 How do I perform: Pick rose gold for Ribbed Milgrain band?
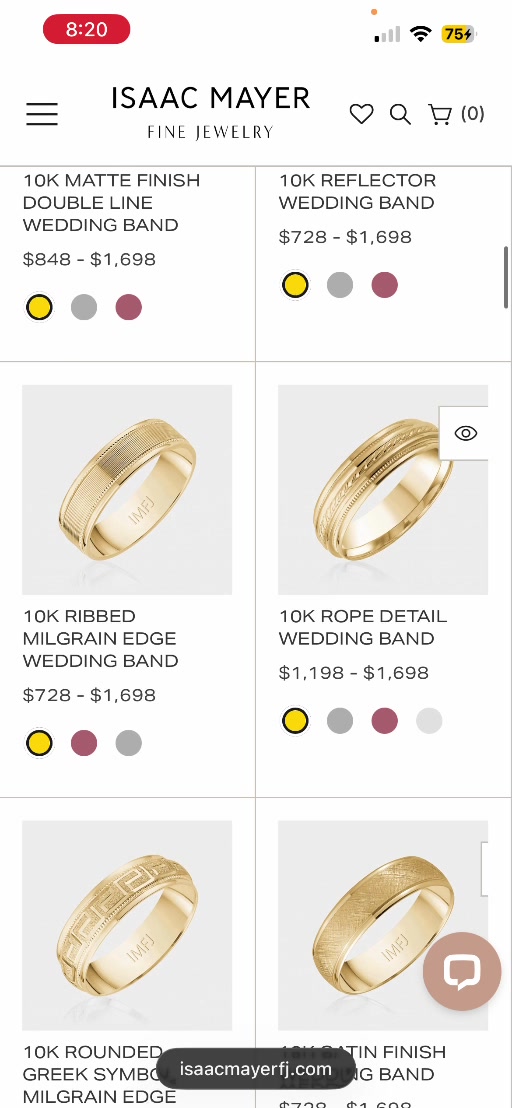pyautogui.click(x=84, y=743)
